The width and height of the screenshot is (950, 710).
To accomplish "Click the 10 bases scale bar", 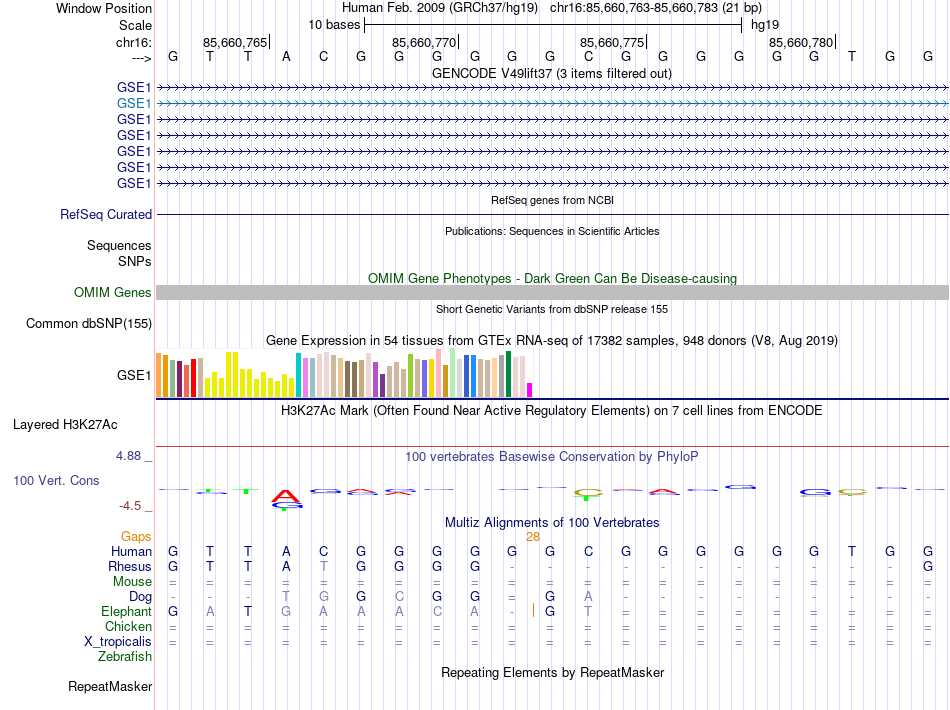I will [552, 24].
